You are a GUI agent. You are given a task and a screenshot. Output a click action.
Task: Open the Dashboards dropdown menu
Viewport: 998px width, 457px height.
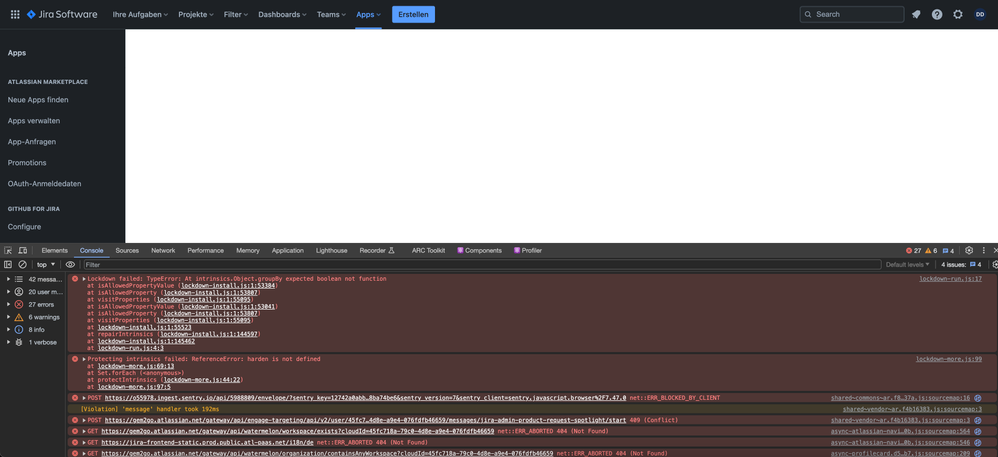282,14
